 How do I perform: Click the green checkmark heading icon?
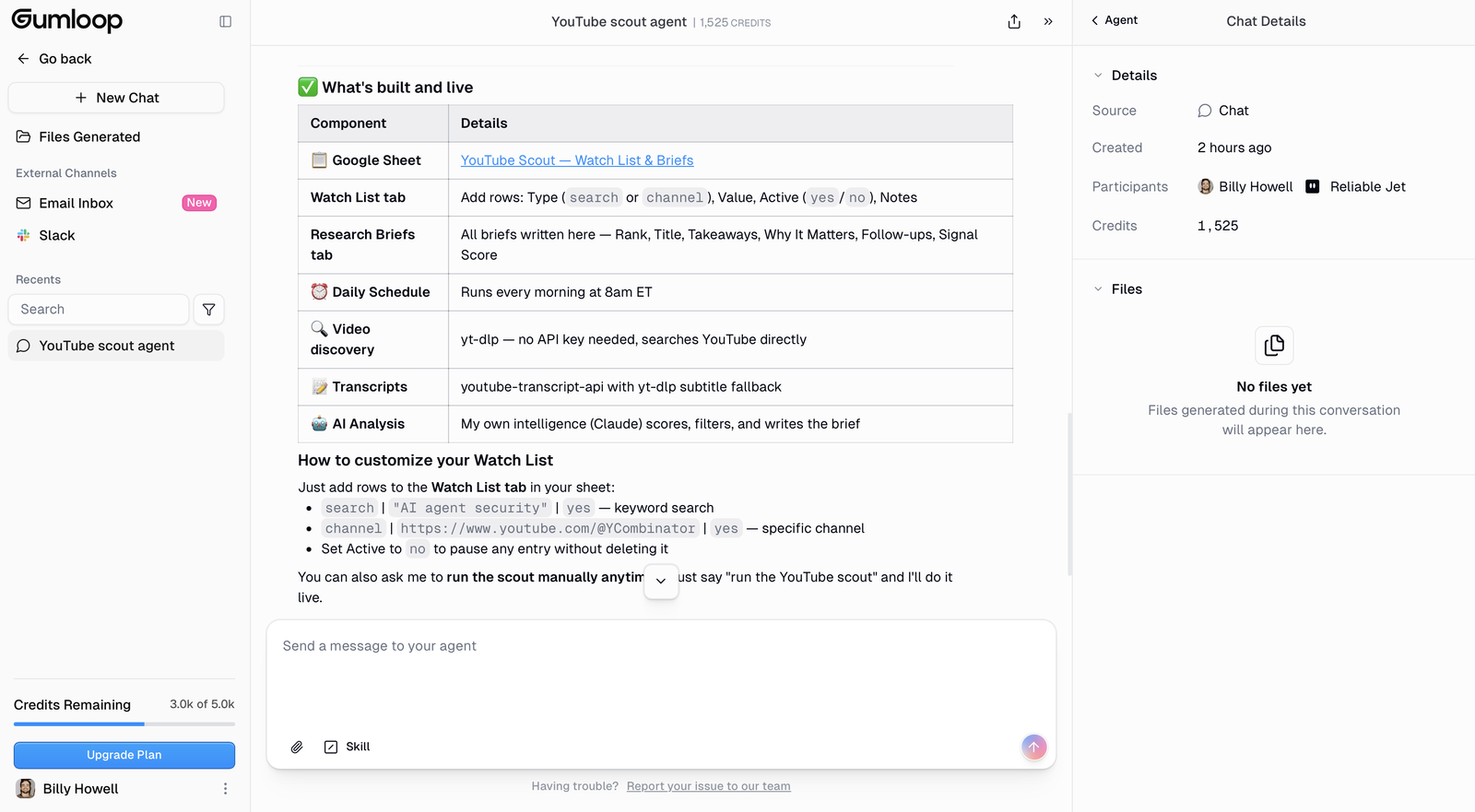pos(308,87)
